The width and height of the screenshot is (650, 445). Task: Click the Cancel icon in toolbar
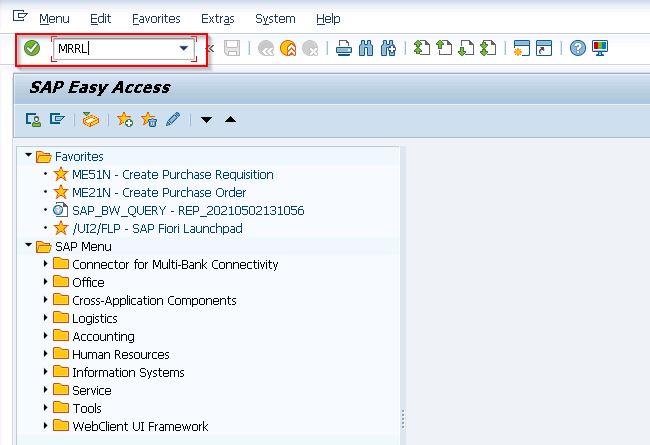coord(310,49)
